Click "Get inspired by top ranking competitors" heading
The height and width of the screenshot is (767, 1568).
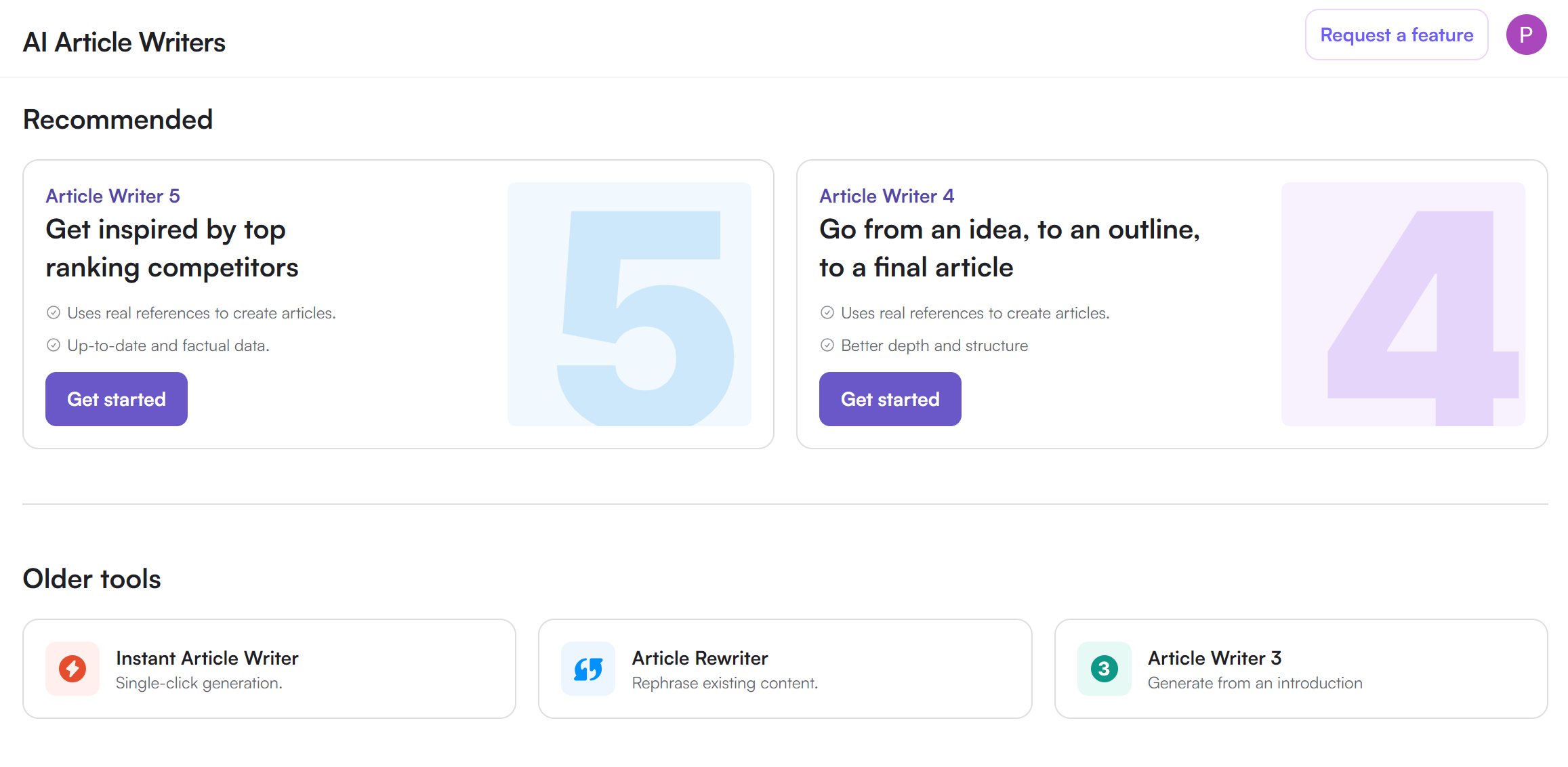[172, 248]
